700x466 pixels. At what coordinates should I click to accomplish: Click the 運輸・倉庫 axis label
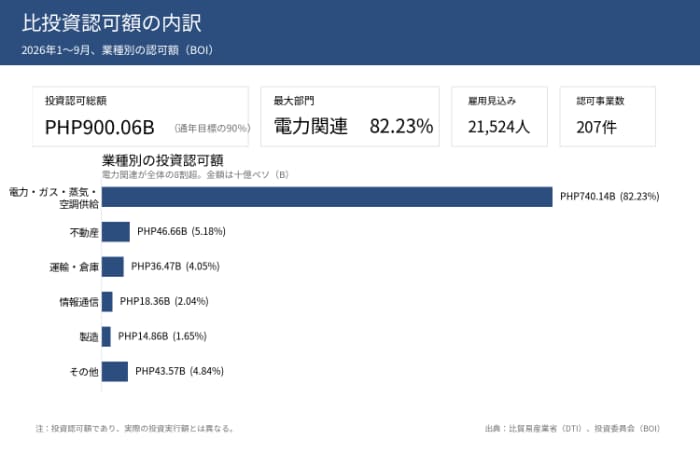[x=74, y=267]
